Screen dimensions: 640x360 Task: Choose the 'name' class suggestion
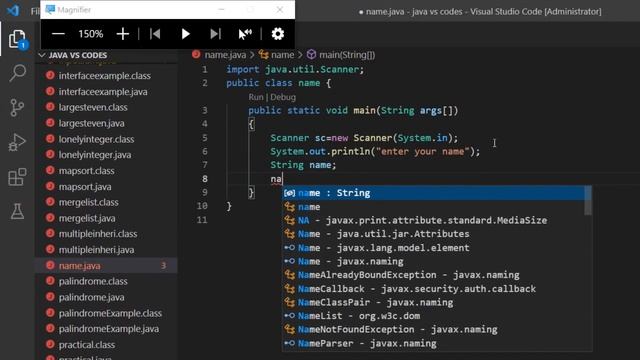[433, 207]
